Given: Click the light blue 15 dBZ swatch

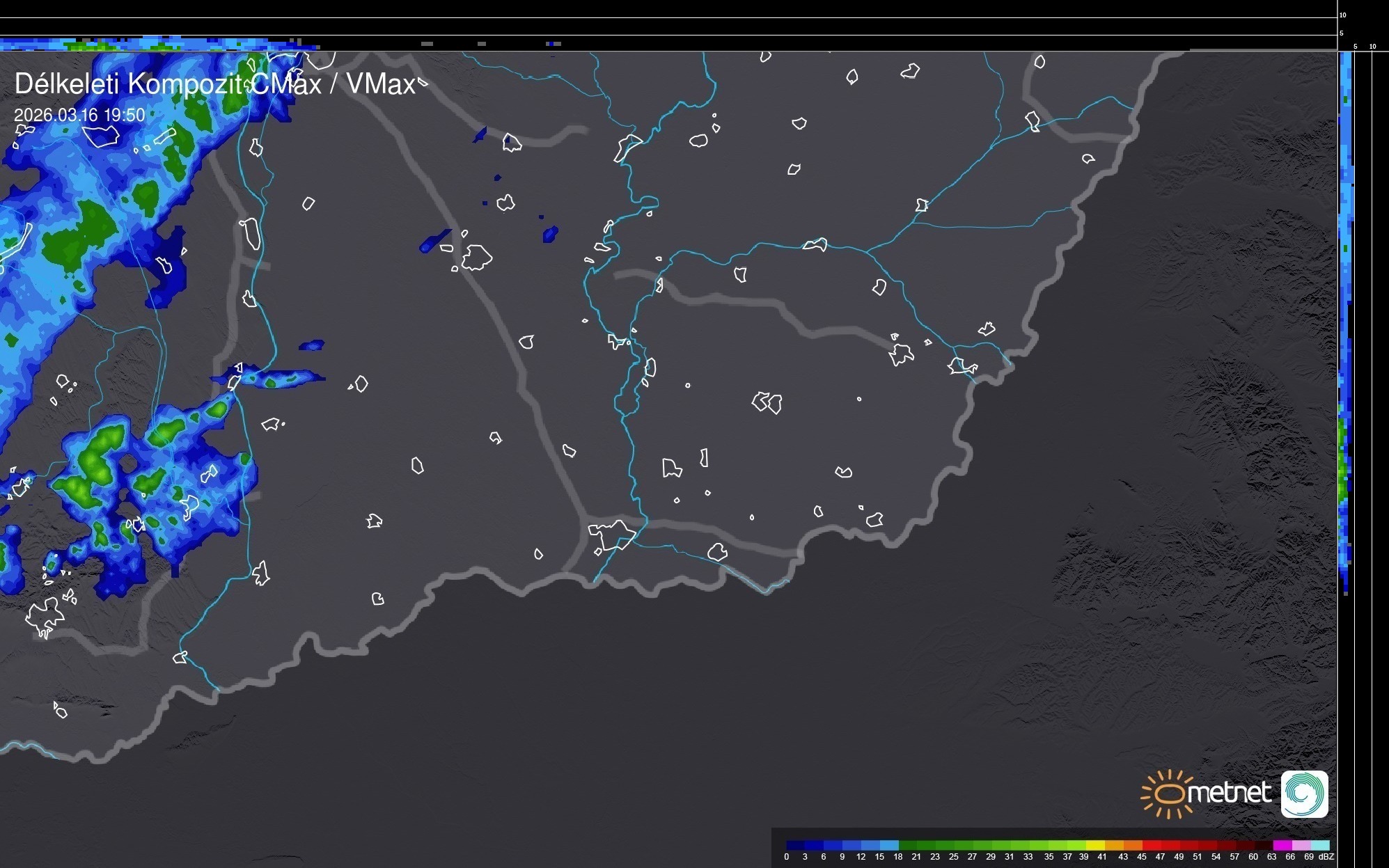Looking at the screenshot, I should coord(889,845).
